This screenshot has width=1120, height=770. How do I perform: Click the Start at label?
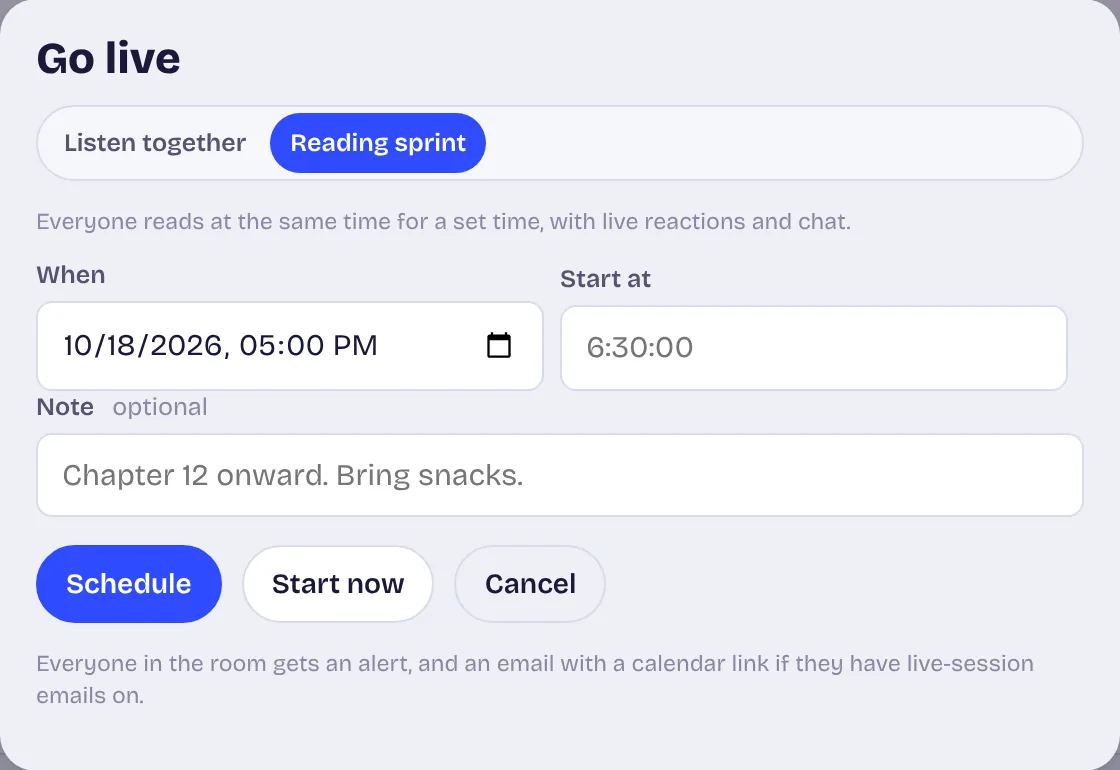605,279
